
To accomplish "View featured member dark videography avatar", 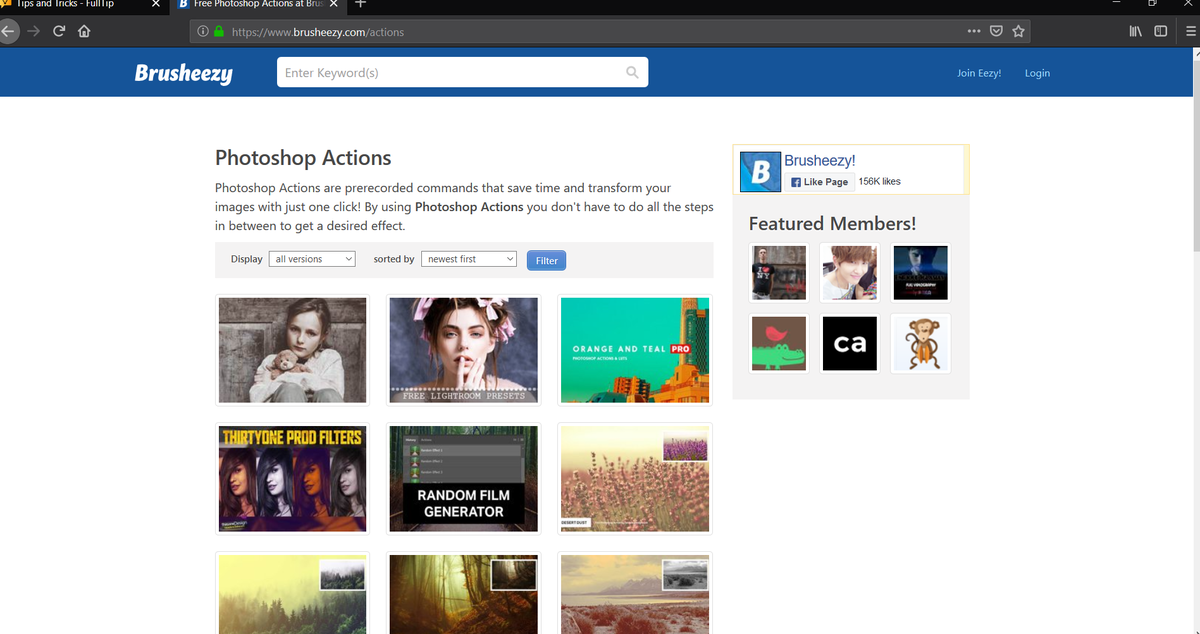I will click(x=920, y=273).
